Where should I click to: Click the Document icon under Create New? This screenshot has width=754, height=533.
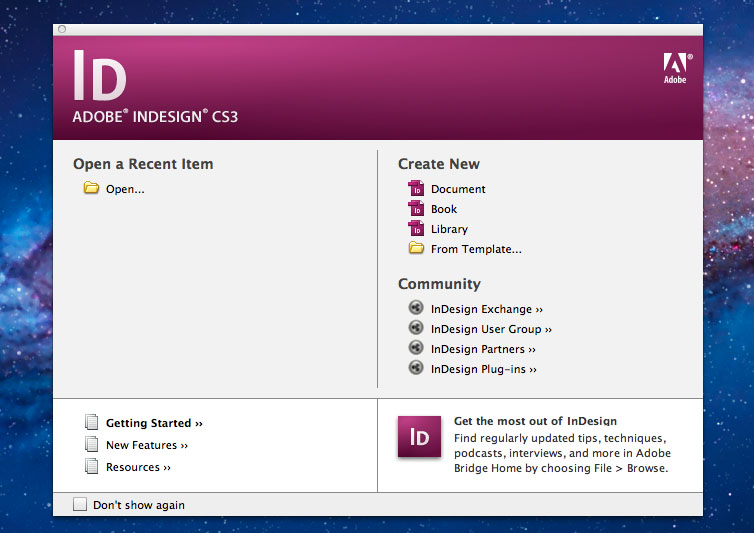point(416,189)
